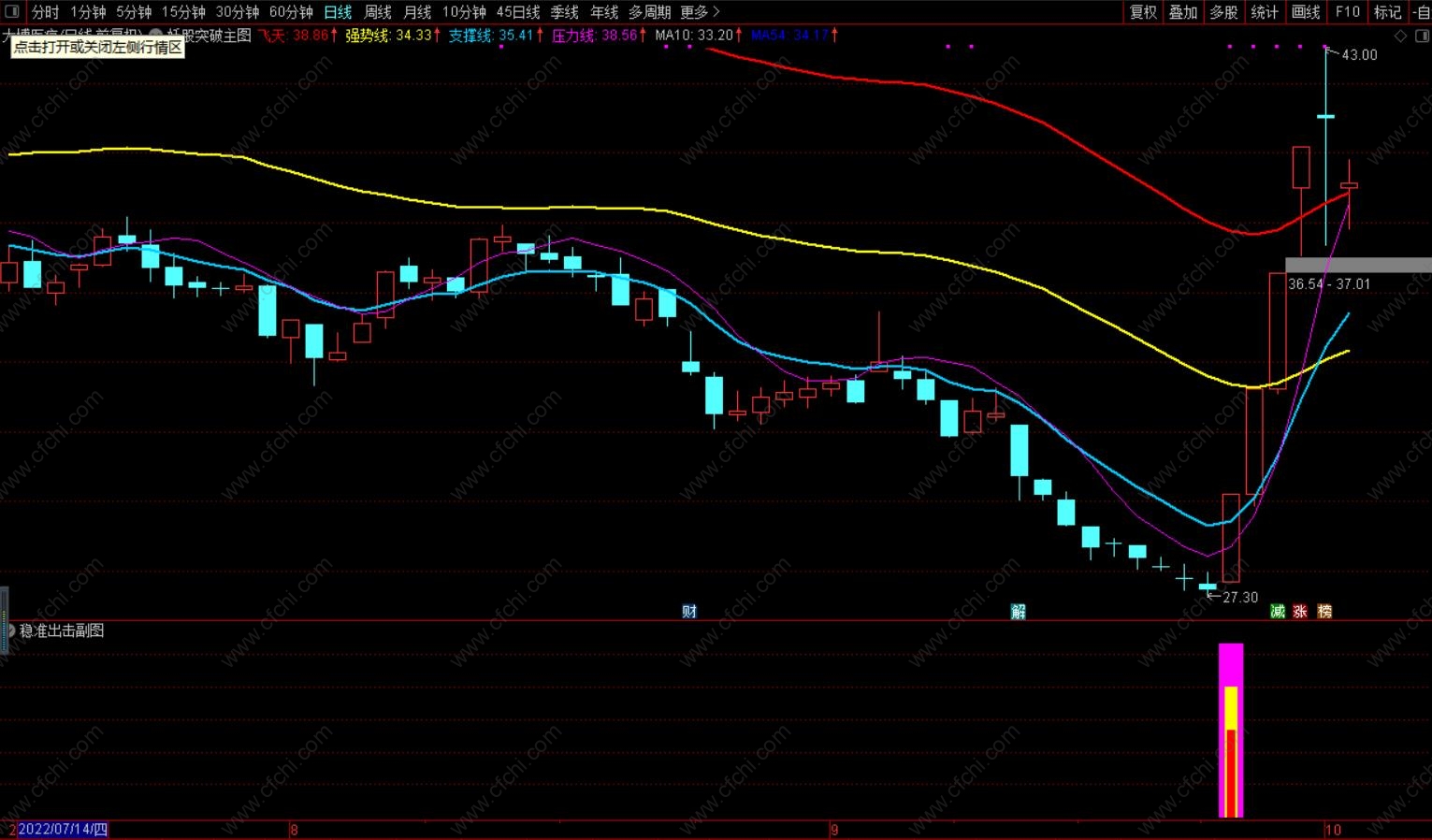Screen dimensions: 1432x840
Task: Click the 43.00 high price label
Action: [x=1359, y=54]
